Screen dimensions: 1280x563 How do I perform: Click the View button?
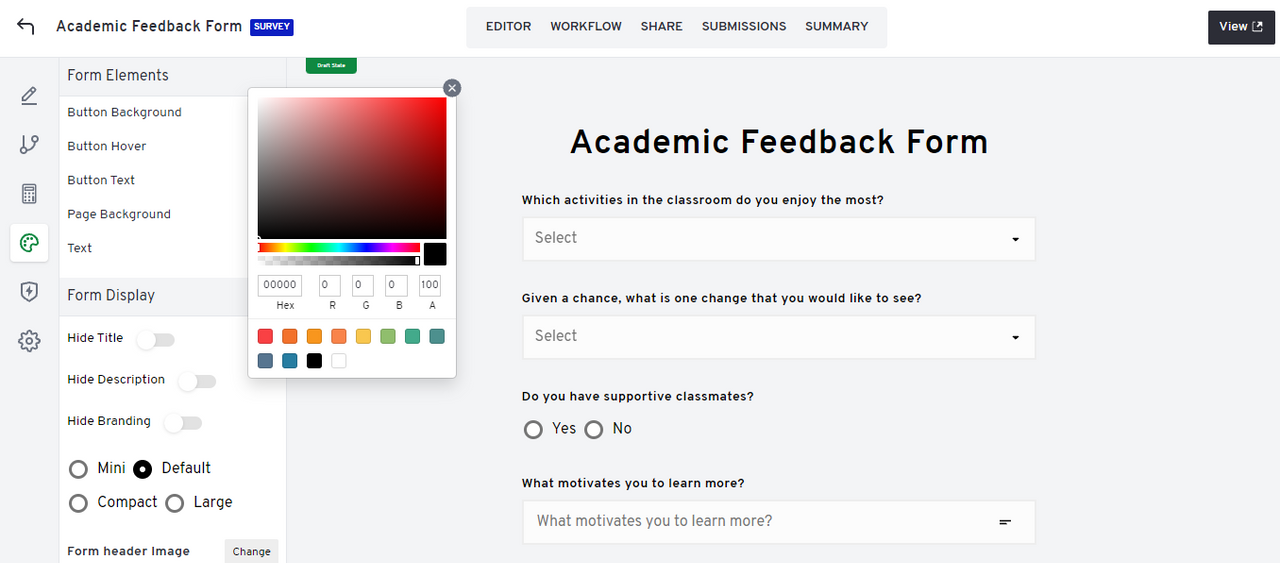1240,27
